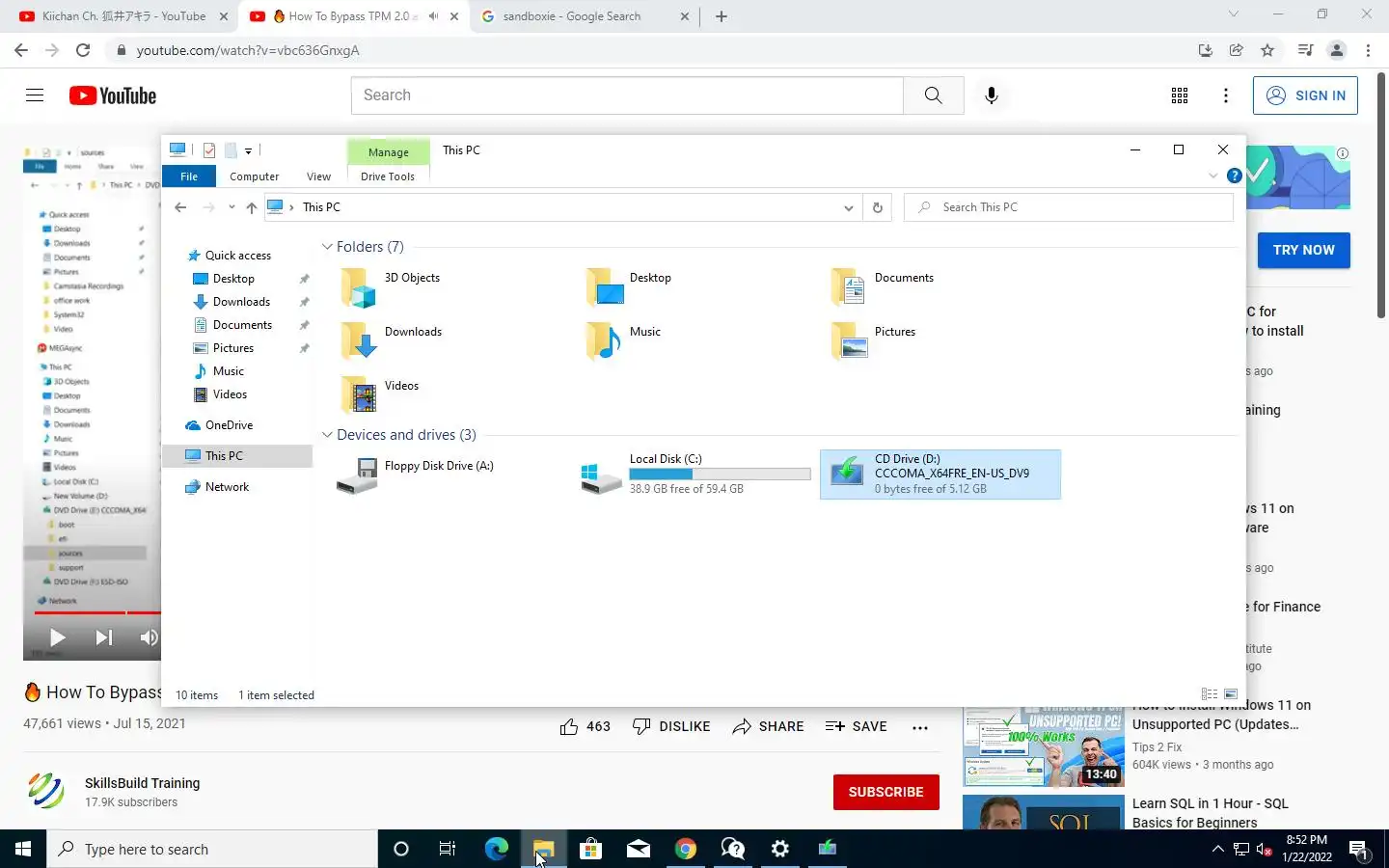Open Explorer help question mark icon
This screenshot has width=1389, height=868.
tap(1234, 176)
